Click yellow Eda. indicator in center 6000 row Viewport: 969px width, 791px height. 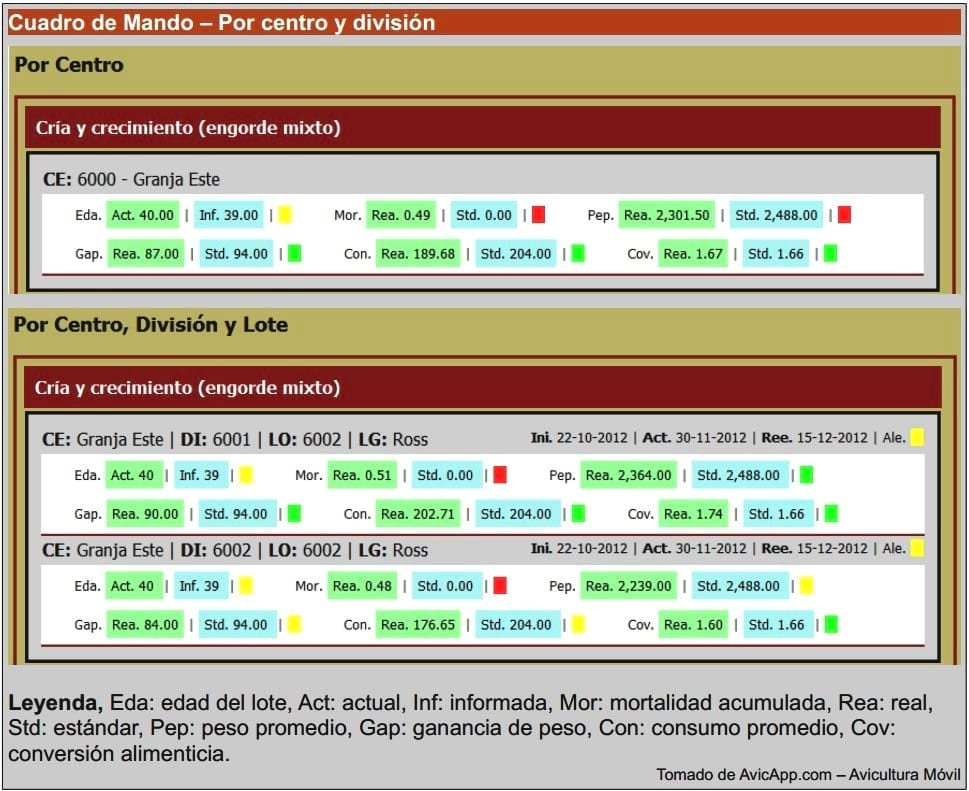point(284,215)
